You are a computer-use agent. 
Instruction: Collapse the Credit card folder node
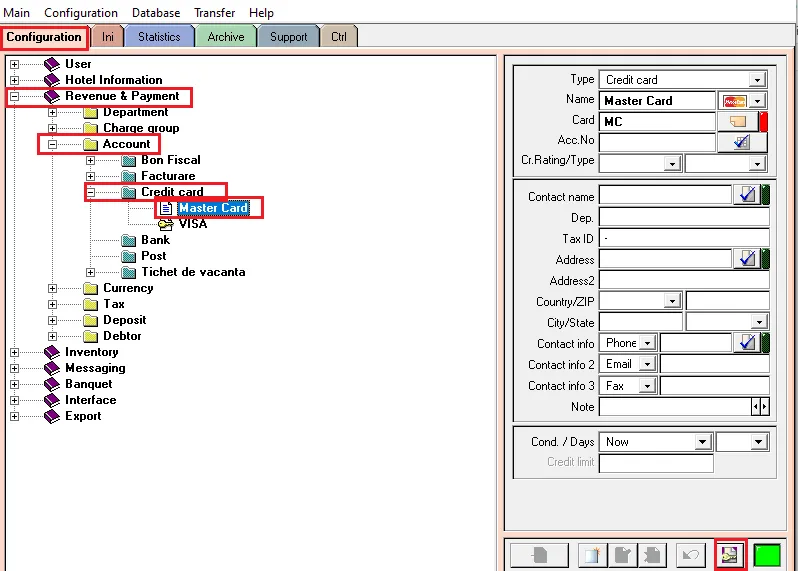point(91,192)
